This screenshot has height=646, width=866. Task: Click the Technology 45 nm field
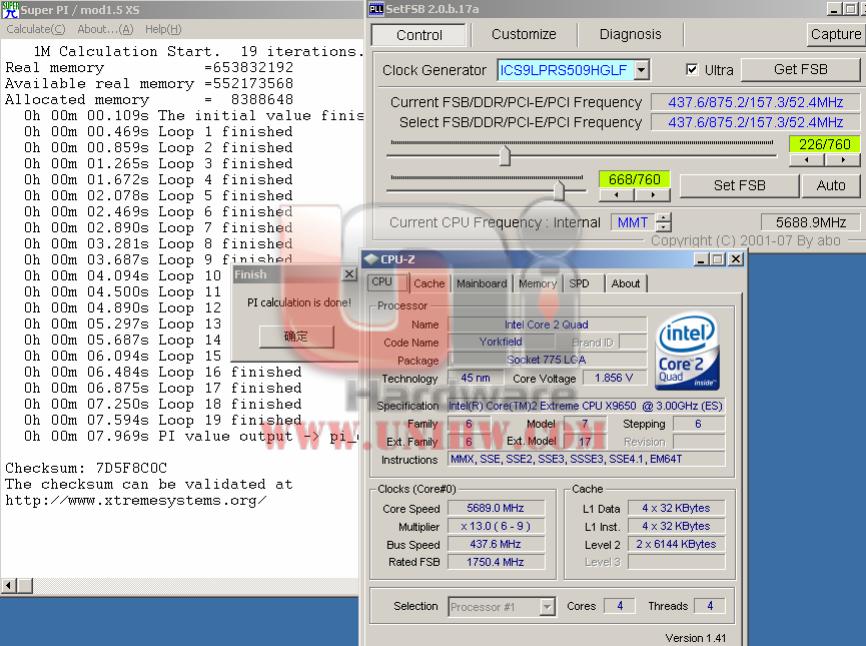(475, 378)
